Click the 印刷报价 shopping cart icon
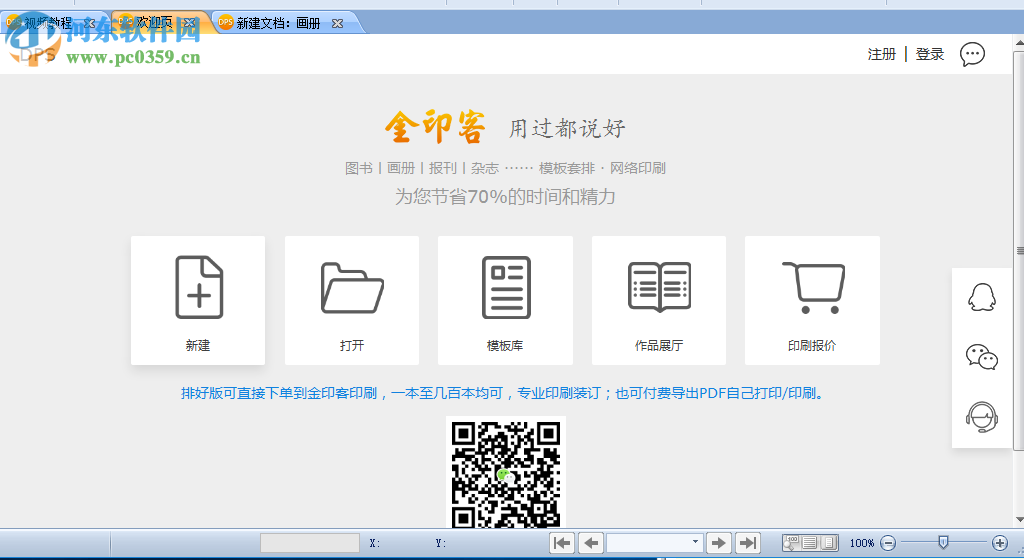1024x560 pixels. coord(813,288)
